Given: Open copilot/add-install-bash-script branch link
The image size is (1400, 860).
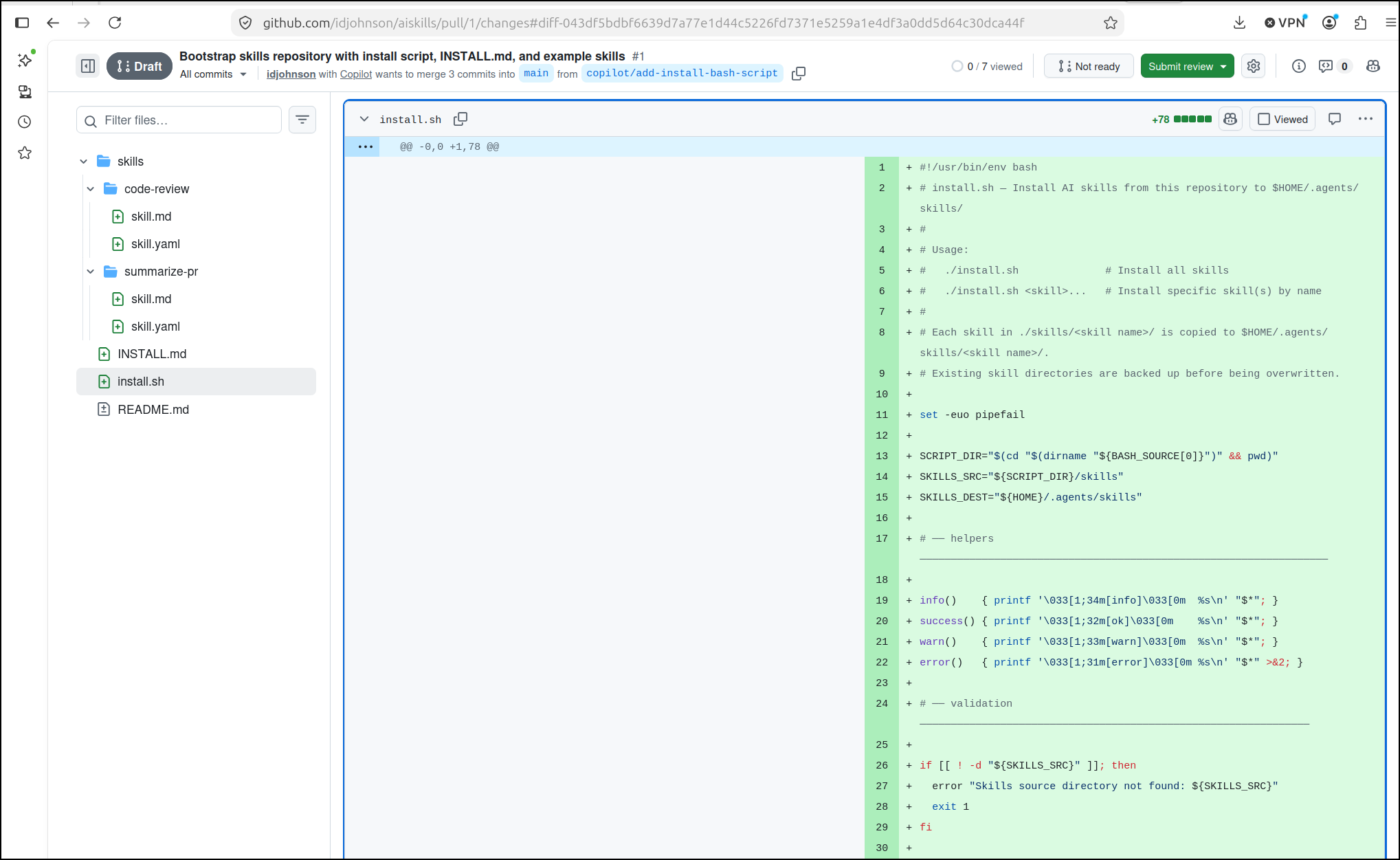Looking at the screenshot, I should pos(682,74).
